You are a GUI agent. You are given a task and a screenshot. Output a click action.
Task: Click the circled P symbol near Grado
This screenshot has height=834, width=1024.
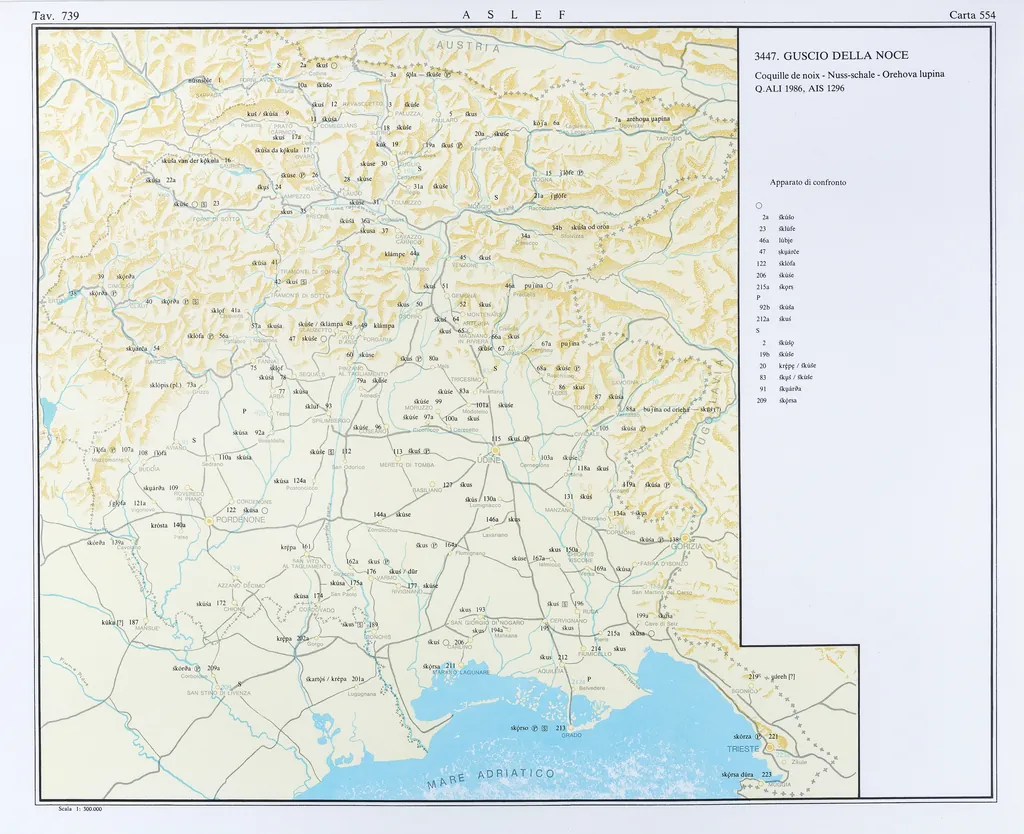pos(535,729)
